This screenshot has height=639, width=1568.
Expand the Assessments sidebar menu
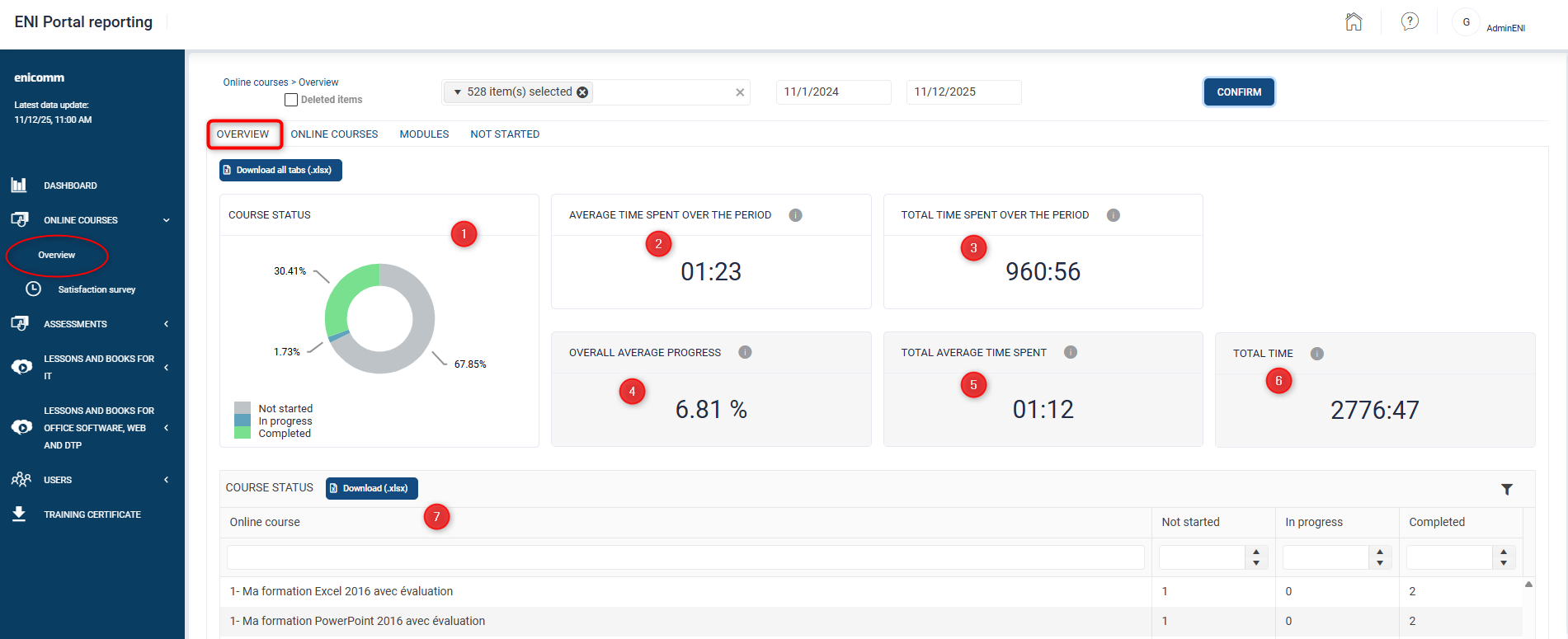[x=167, y=324]
